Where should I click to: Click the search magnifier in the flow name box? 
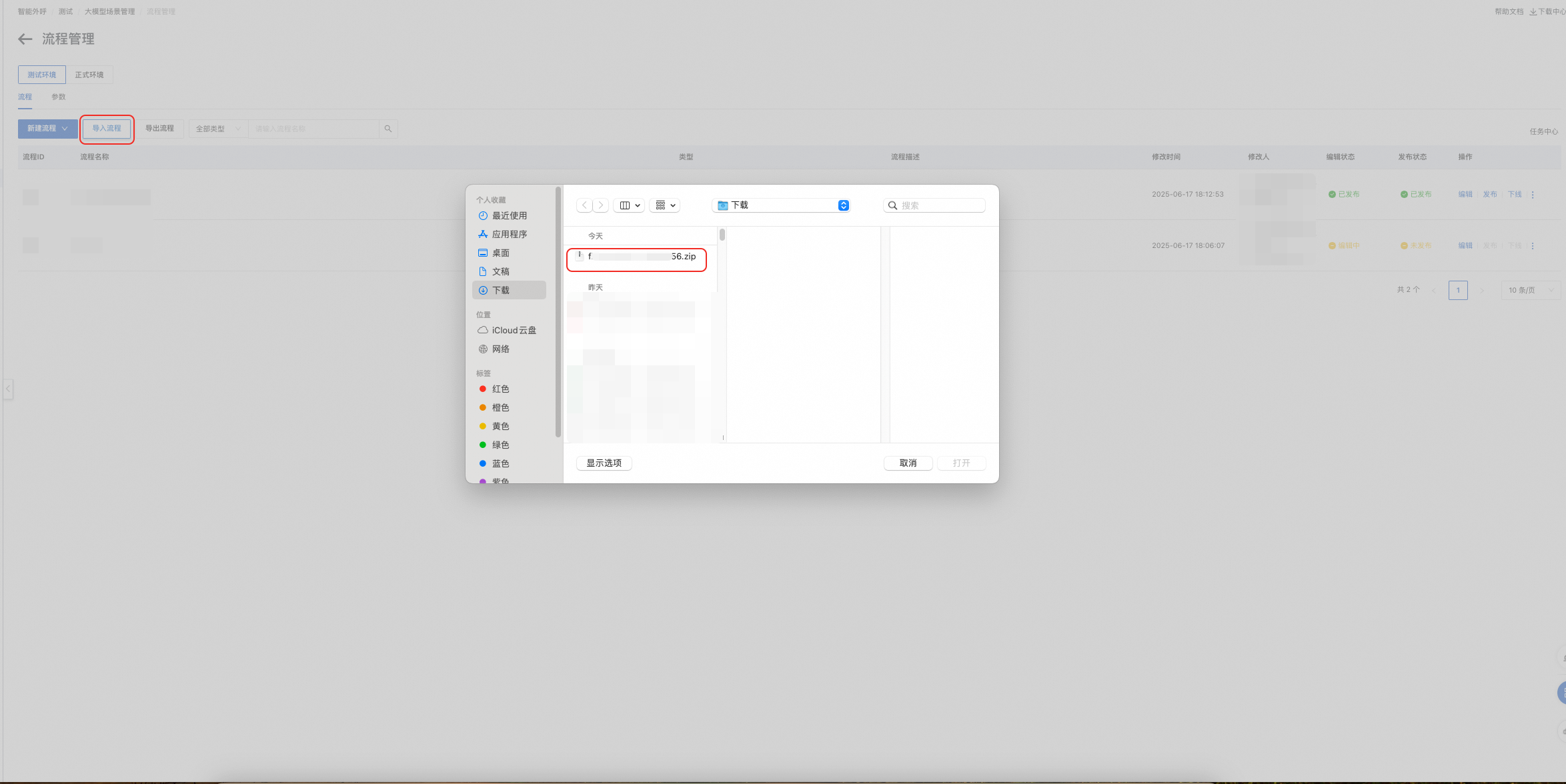[388, 129]
